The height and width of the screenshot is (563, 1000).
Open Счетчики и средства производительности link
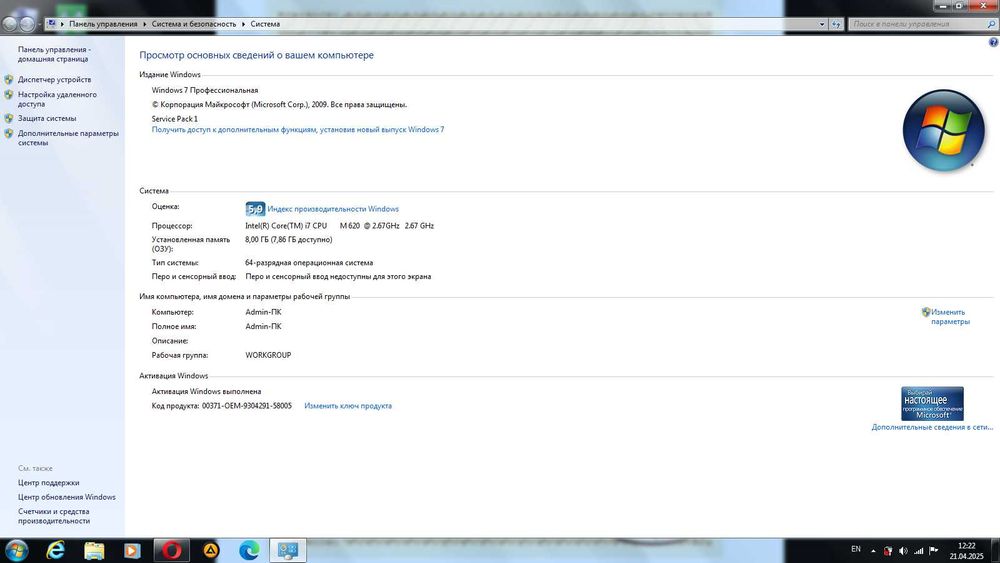(x=54, y=516)
